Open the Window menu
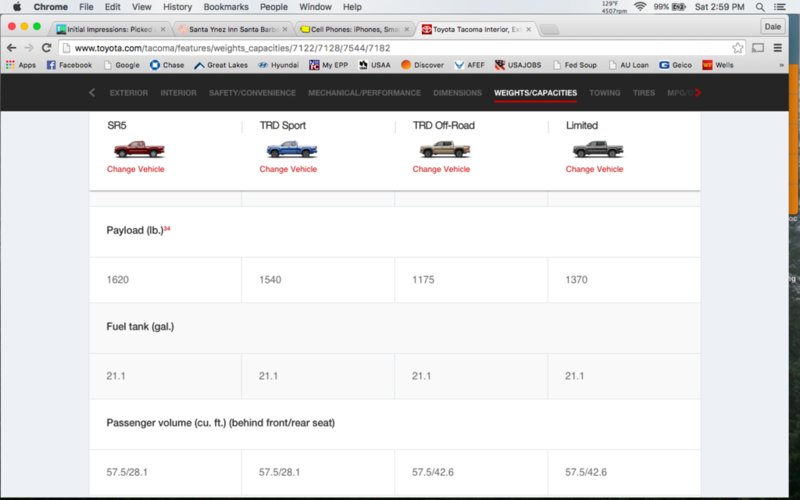Viewport: 800px width, 500px height. pos(315,7)
